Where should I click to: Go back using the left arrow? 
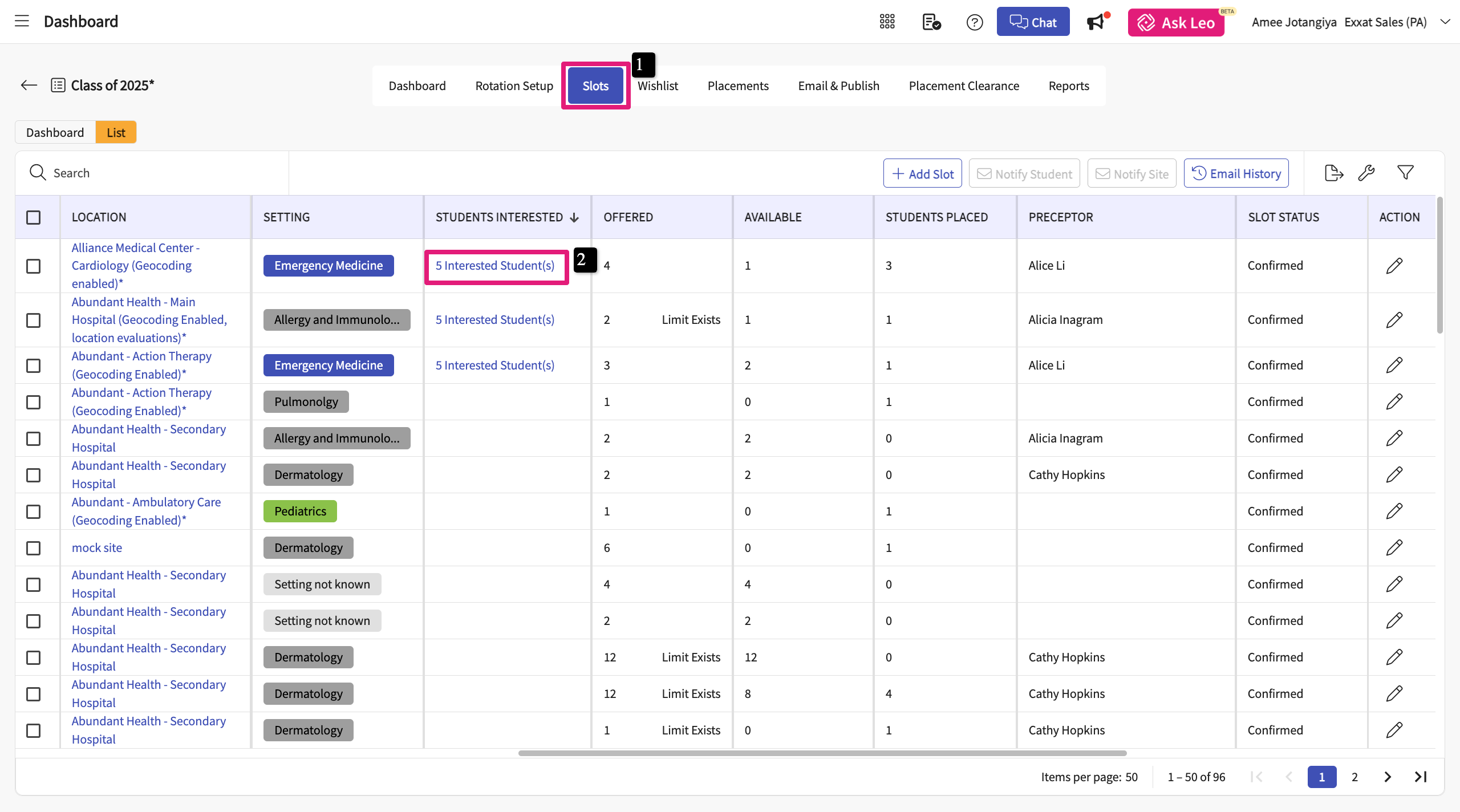[29, 86]
